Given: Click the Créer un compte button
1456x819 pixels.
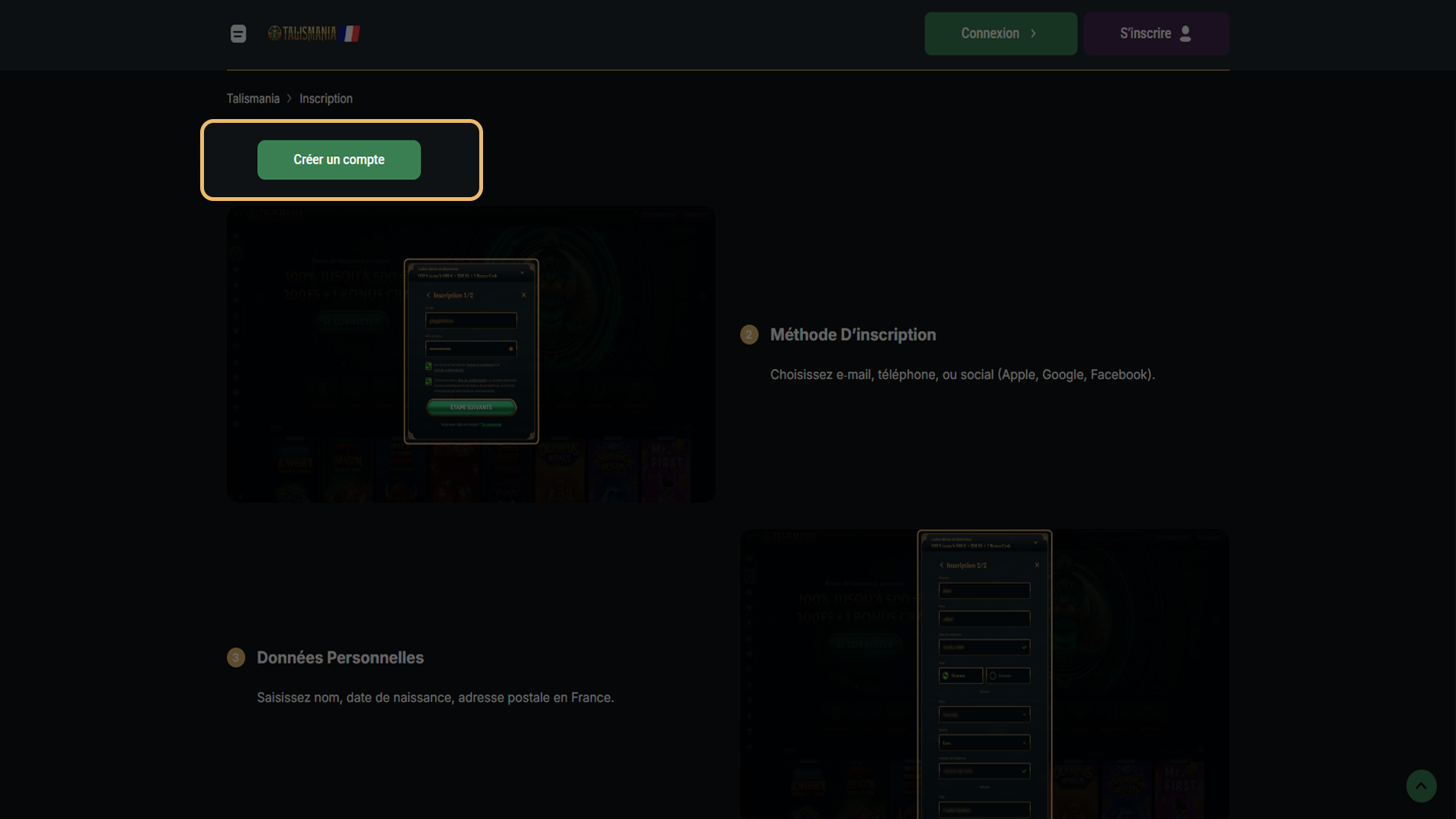Looking at the screenshot, I should 339,159.
